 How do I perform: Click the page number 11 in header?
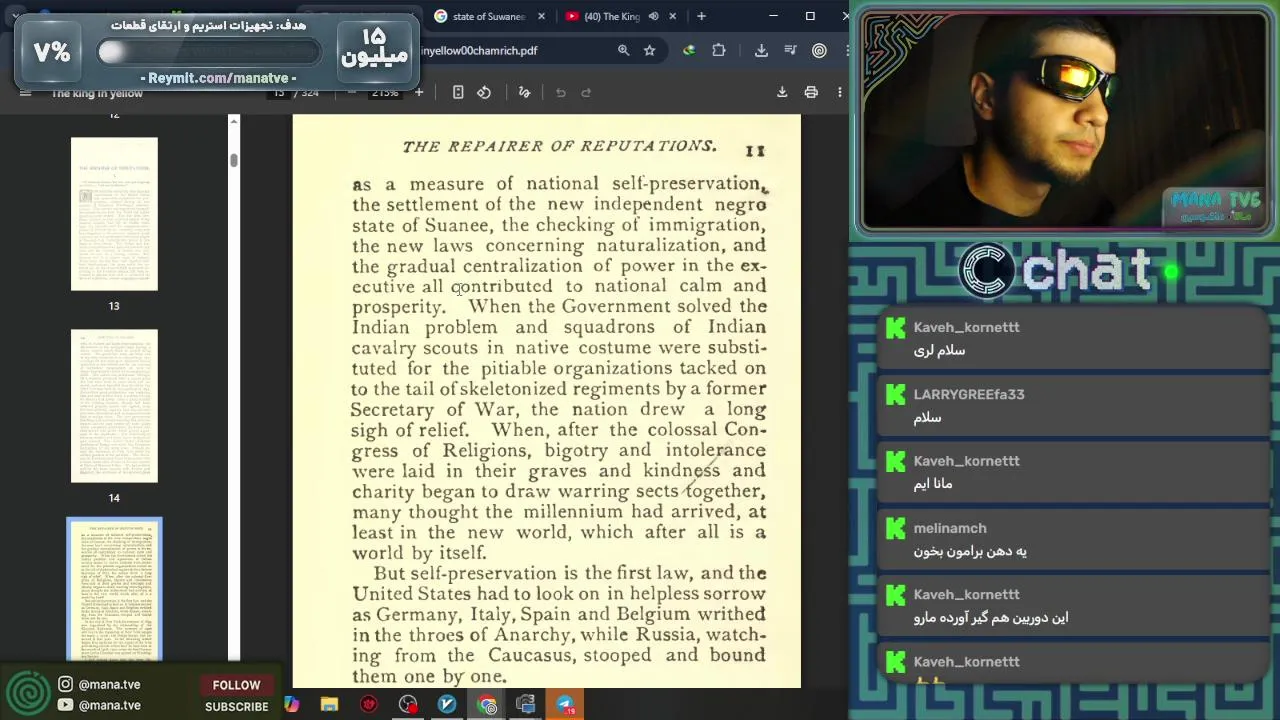[x=755, y=151]
